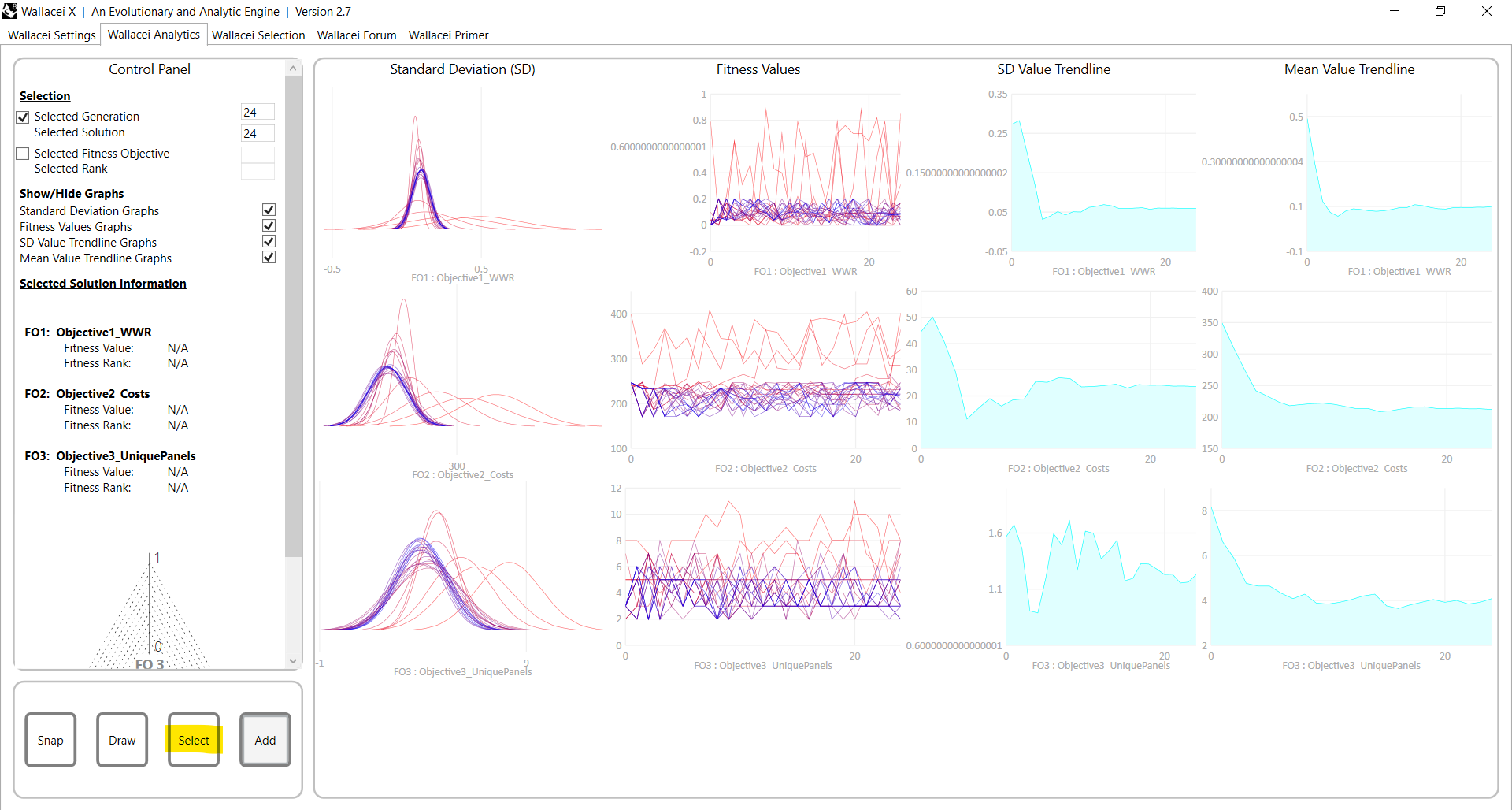Open the Wallacei Forum tab
Viewport: 1512px width, 810px height.
tap(356, 35)
